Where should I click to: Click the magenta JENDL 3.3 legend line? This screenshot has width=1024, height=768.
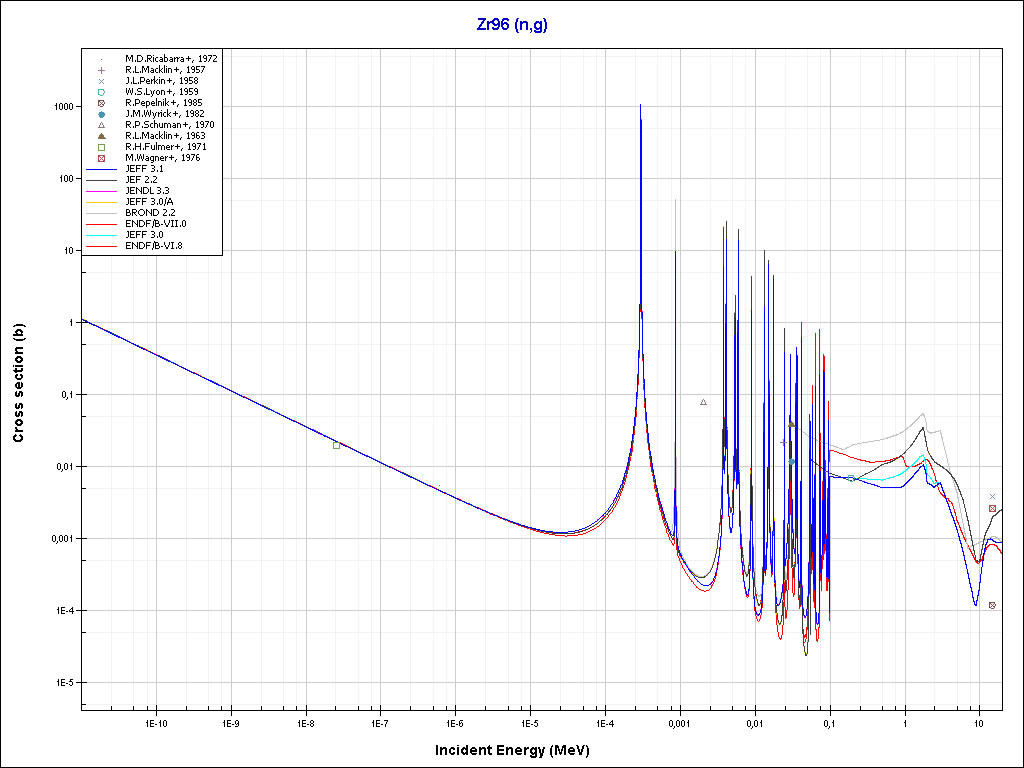point(101,191)
